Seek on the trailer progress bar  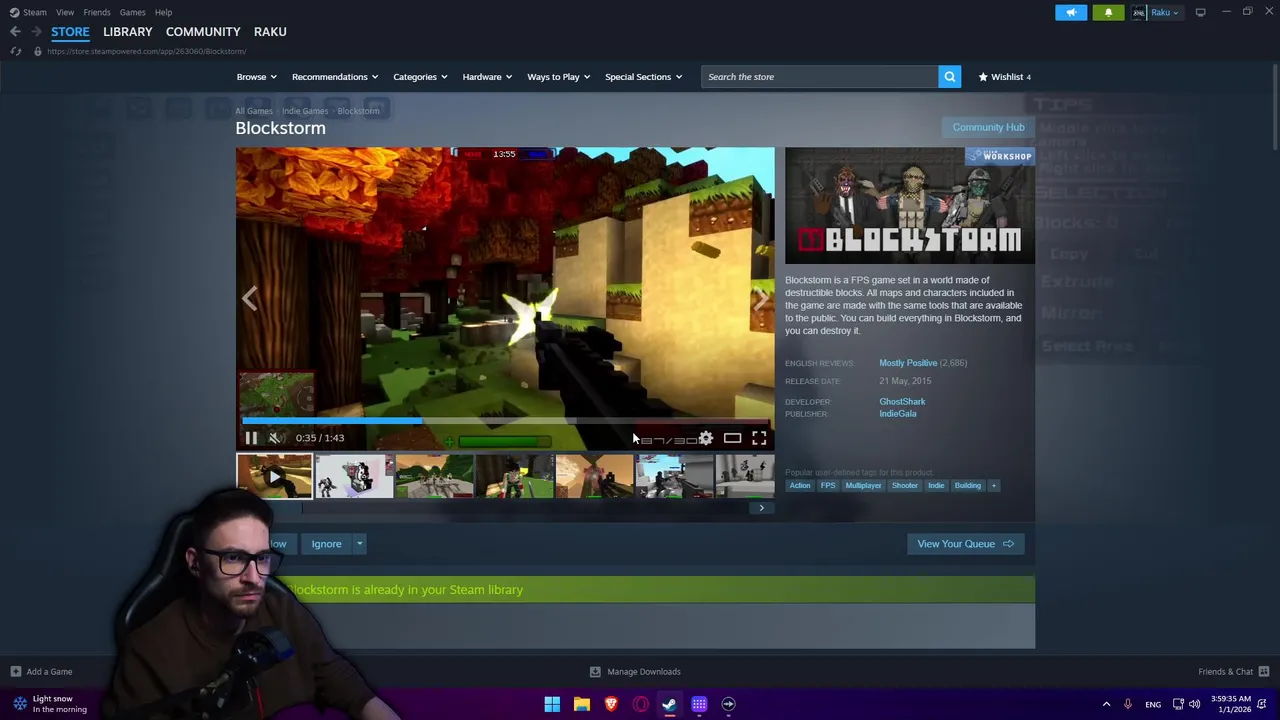(505, 421)
